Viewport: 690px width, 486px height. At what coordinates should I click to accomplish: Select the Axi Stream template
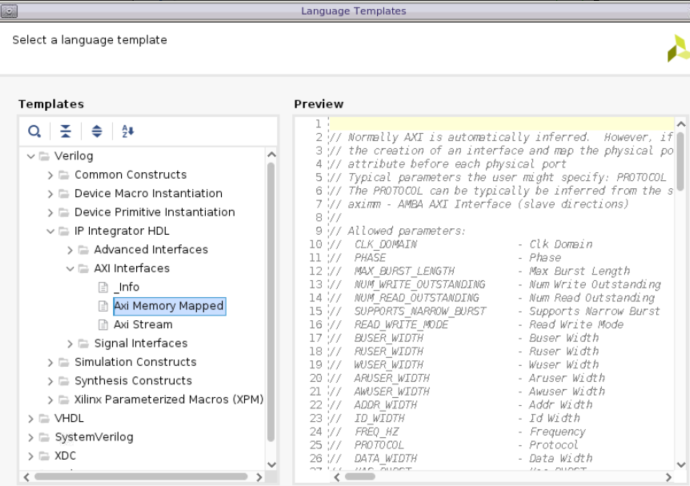pos(143,325)
